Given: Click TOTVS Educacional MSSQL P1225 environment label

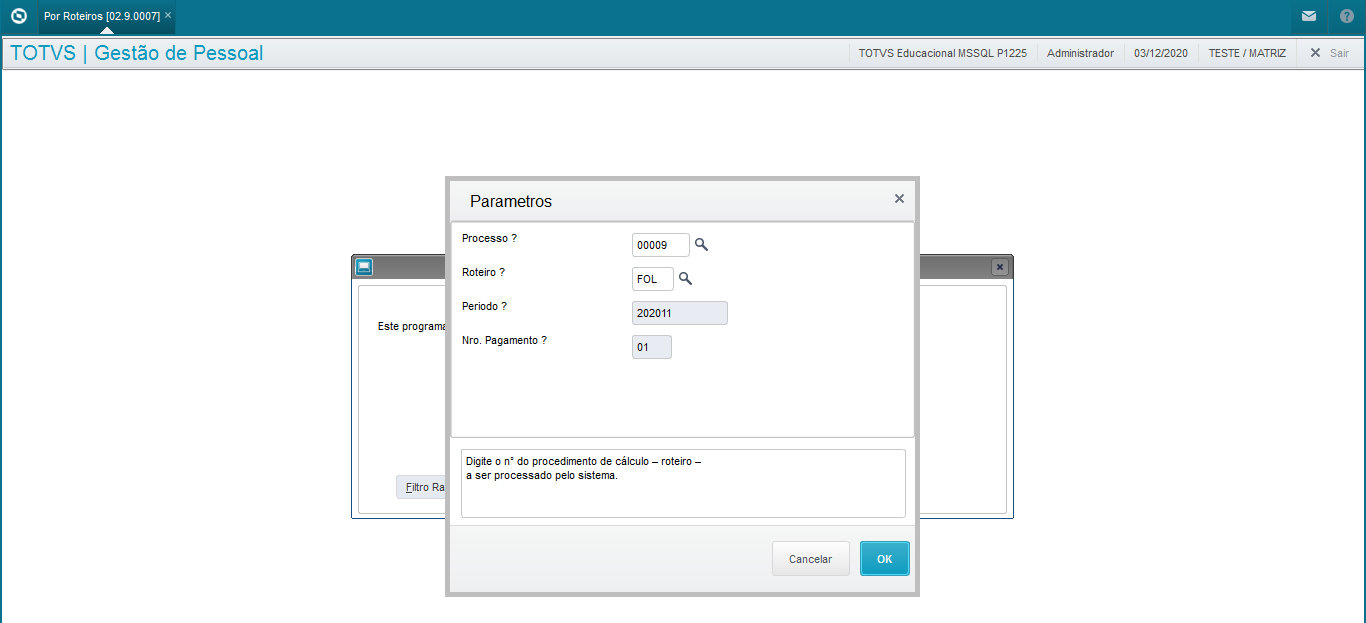Looking at the screenshot, I should click(942, 53).
